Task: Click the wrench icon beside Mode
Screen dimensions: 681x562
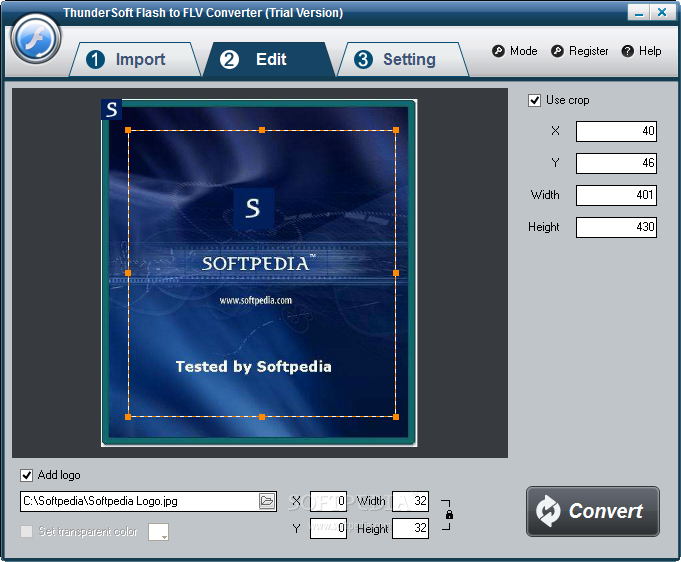Action: point(498,51)
